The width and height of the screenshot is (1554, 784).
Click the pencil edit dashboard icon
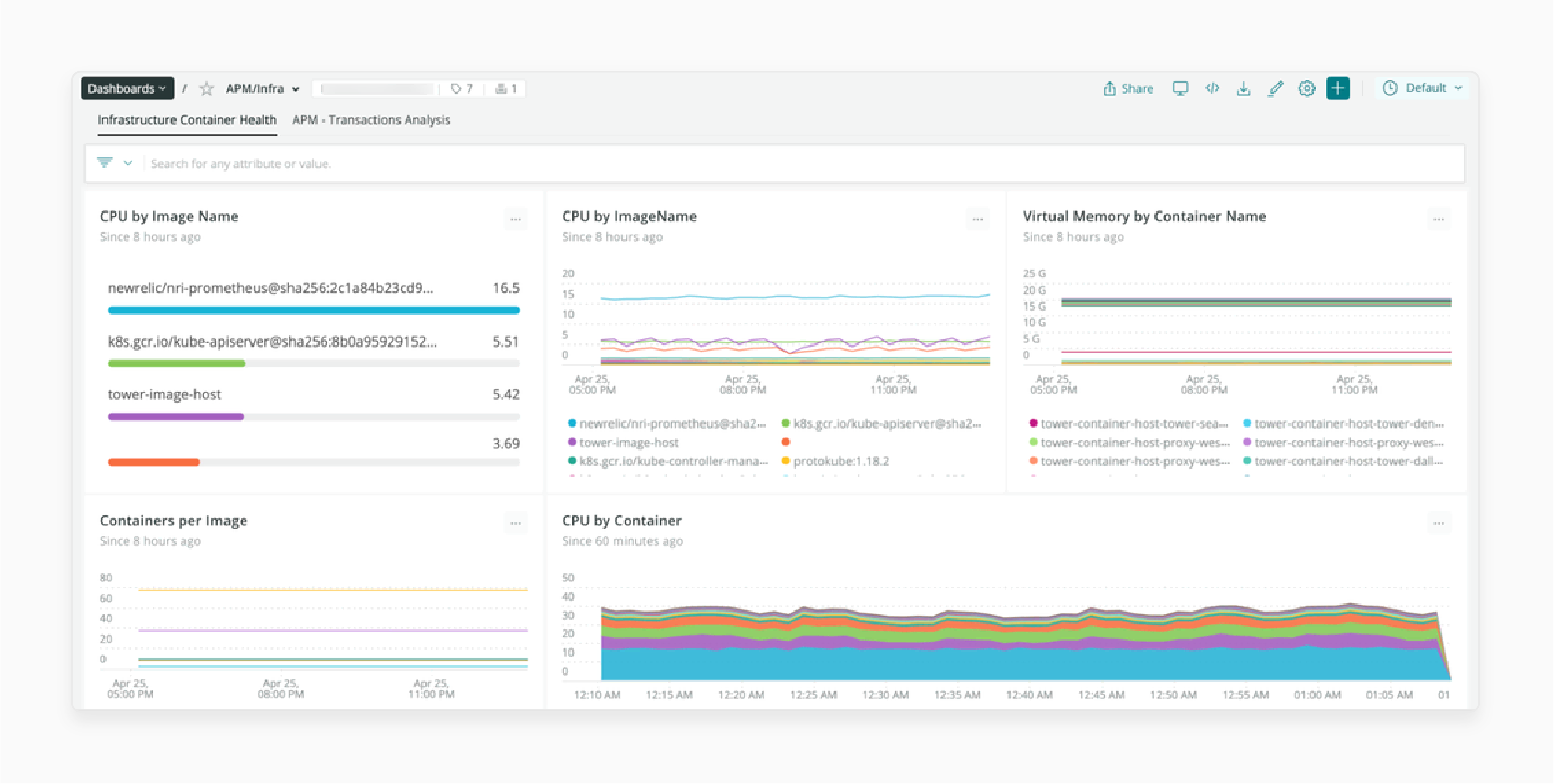(1274, 89)
